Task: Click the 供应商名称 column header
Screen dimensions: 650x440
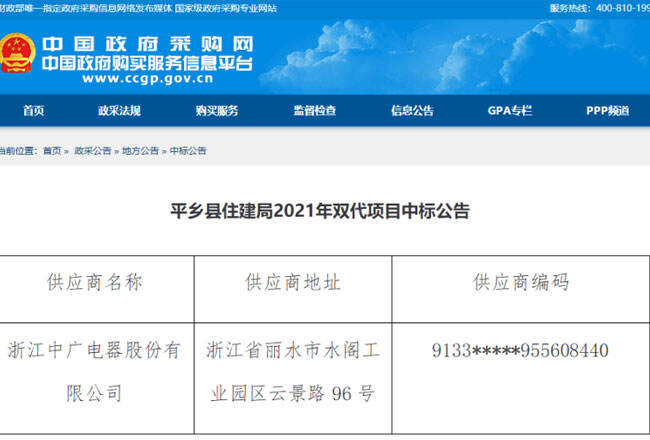Action: coord(95,283)
